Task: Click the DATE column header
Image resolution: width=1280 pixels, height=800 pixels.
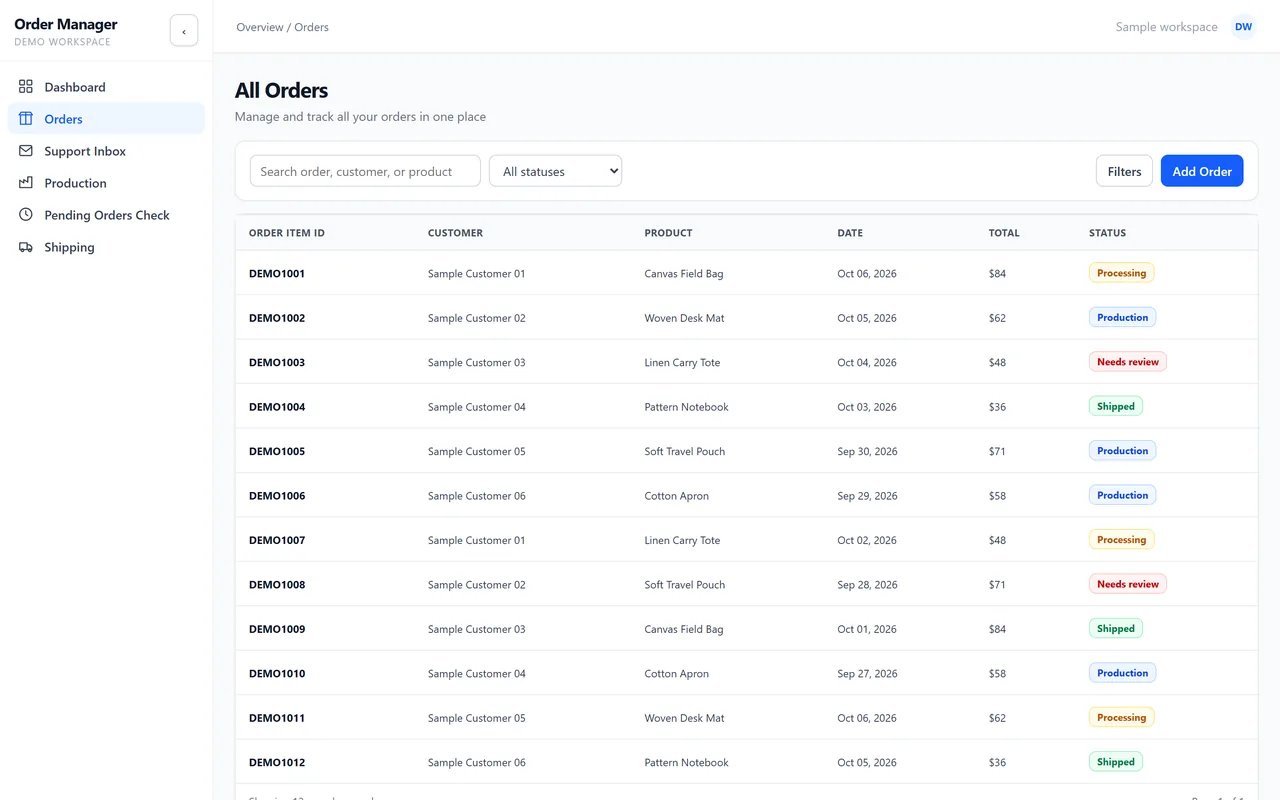Action: (850, 233)
